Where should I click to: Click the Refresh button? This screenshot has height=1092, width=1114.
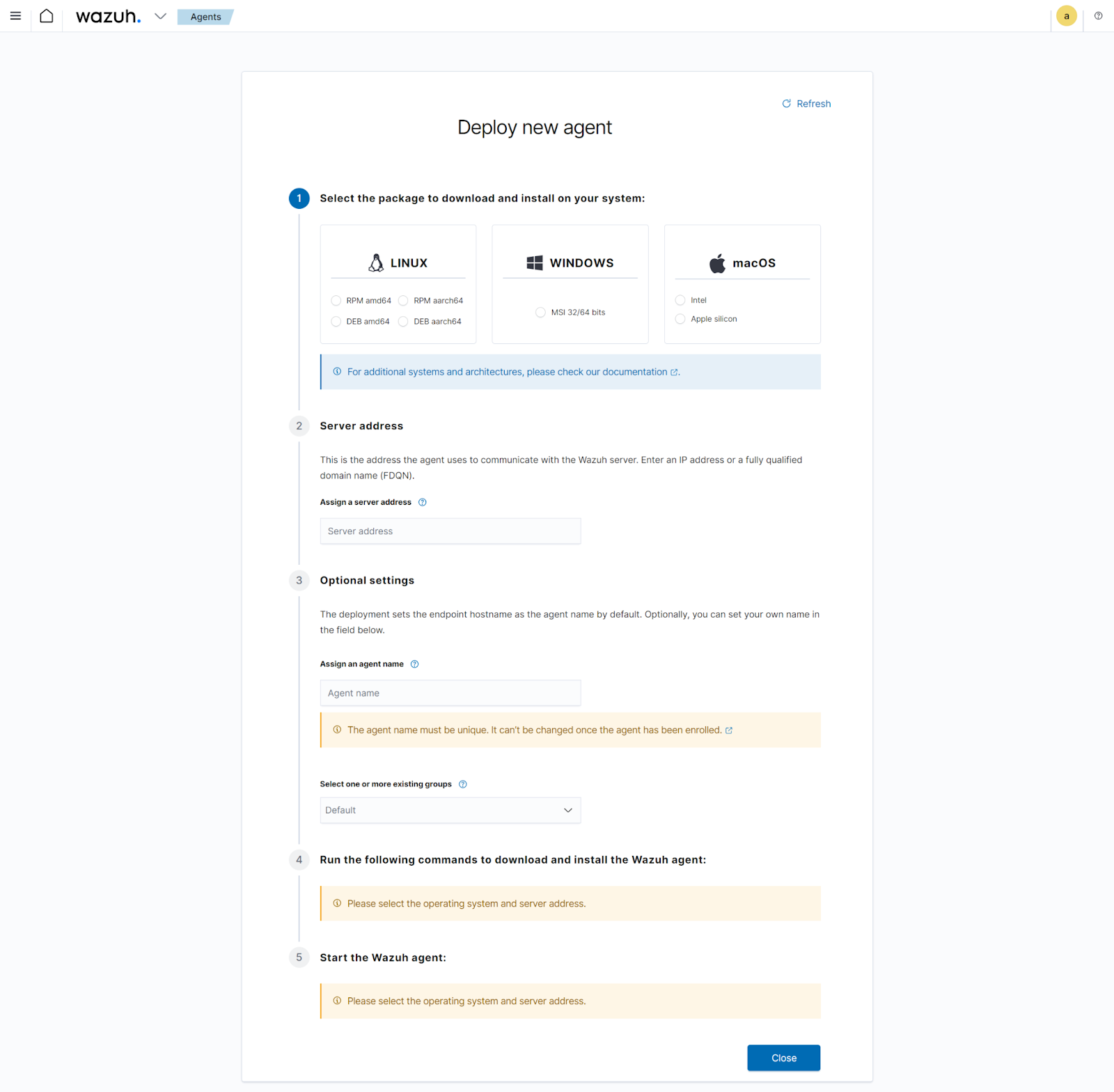coord(806,104)
